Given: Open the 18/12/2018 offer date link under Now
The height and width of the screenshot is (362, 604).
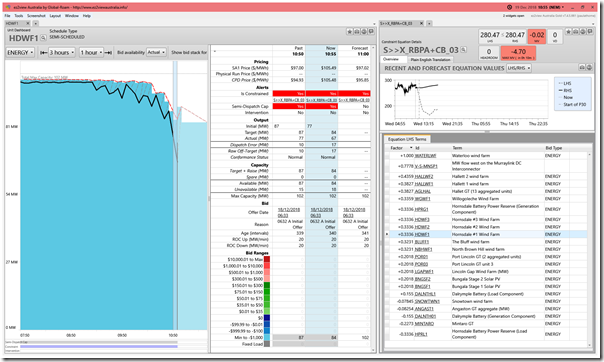Looking at the screenshot, I should click(322, 213).
